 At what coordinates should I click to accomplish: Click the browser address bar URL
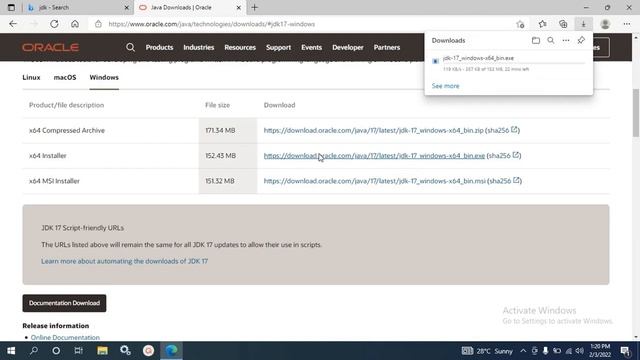point(211,24)
